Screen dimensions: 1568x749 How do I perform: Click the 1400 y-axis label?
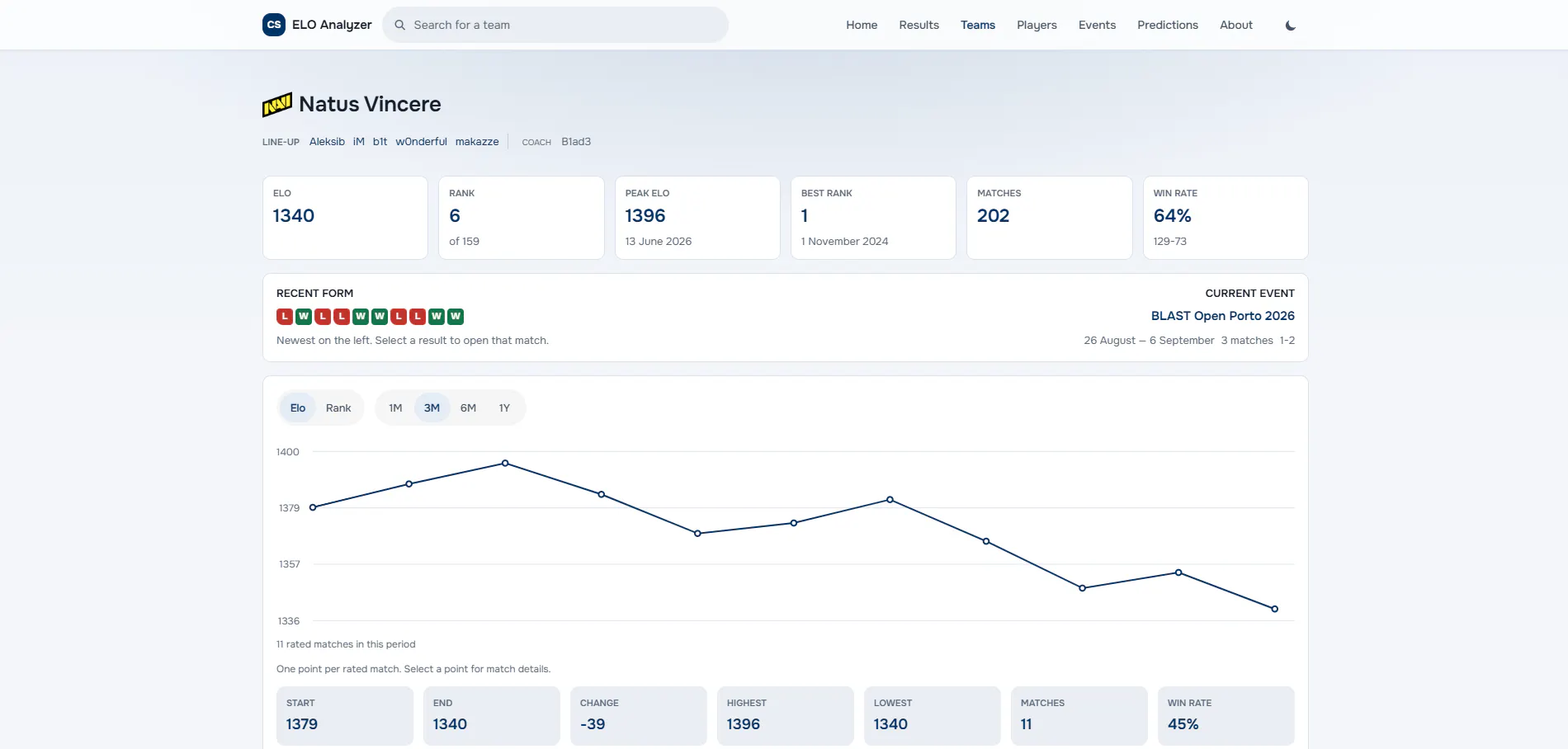pos(288,452)
